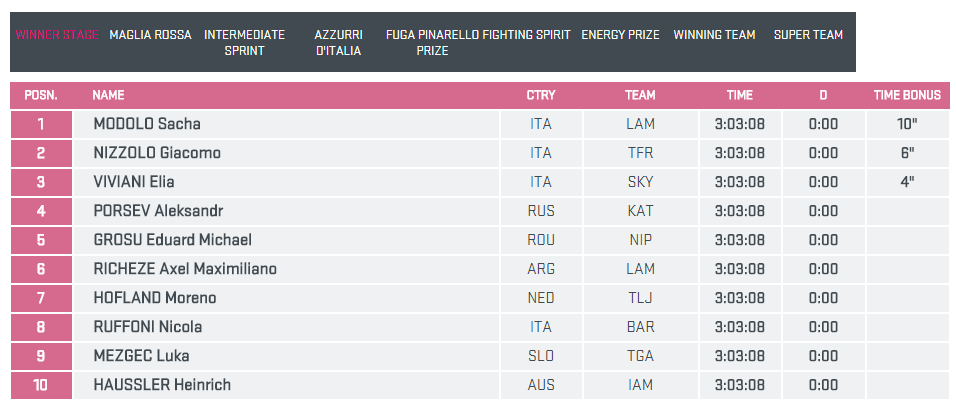Select the Winner Stage tab

57,35
